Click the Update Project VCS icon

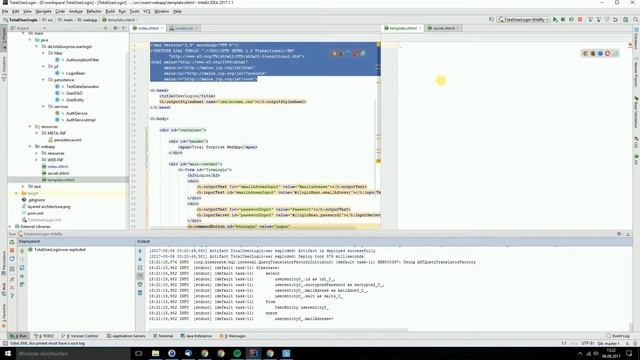590,20
